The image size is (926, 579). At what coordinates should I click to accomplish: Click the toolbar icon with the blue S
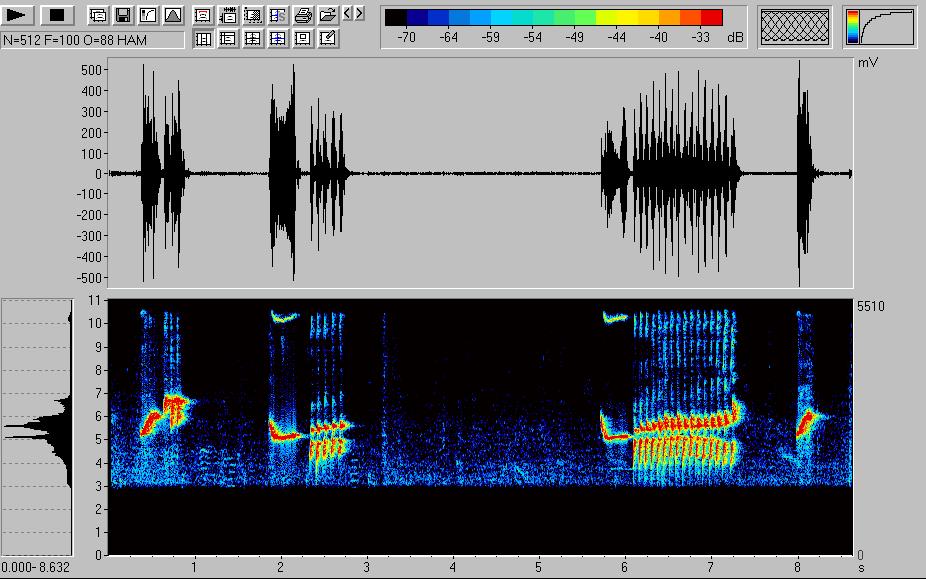[x=278, y=15]
